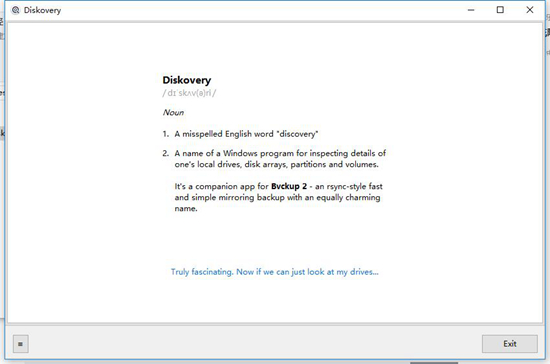550x364 pixels.
Task: Minimize the Diskovery window
Action: (471, 10)
